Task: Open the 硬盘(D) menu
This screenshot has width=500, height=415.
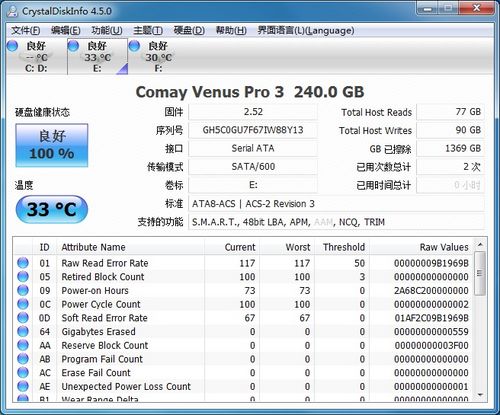Action: point(189,30)
